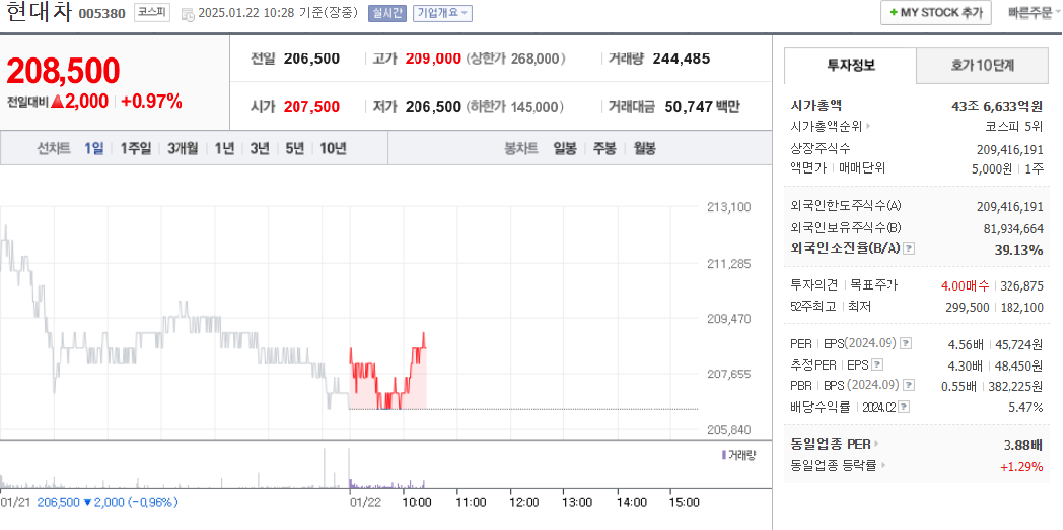Click the 저가 value 206,500
1063x530 pixels.
coord(433,106)
